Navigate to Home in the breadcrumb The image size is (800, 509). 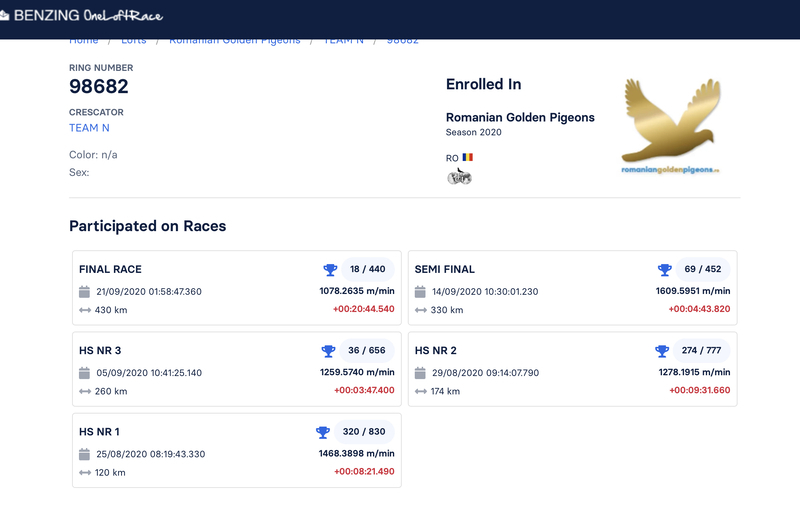click(x=83, y=40)
